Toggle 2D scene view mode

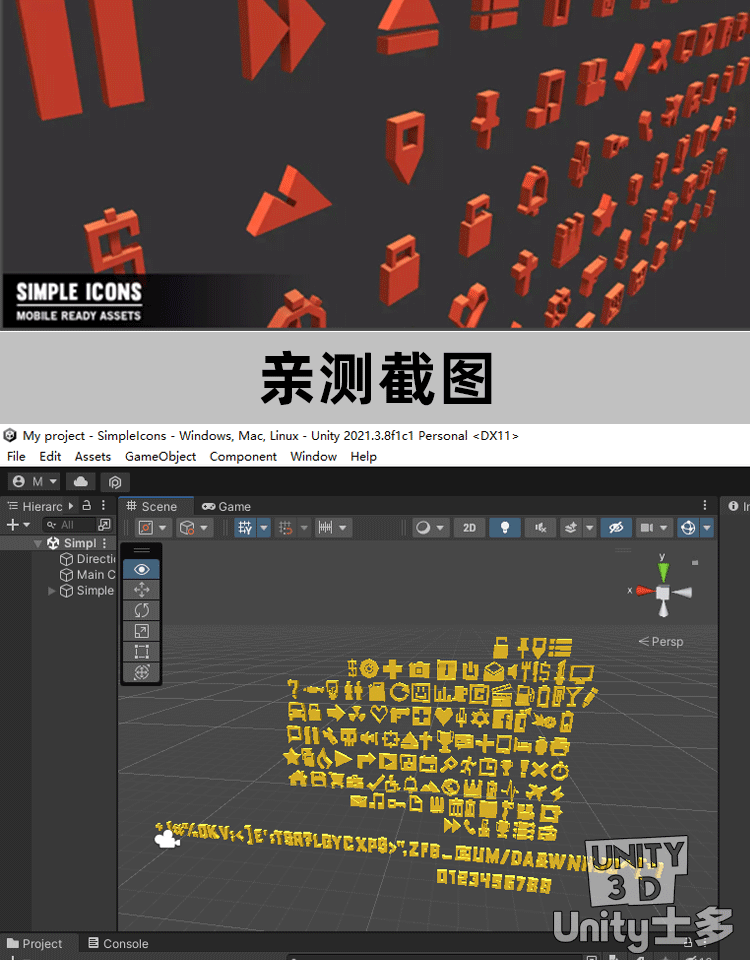click(x=469, y=527)
